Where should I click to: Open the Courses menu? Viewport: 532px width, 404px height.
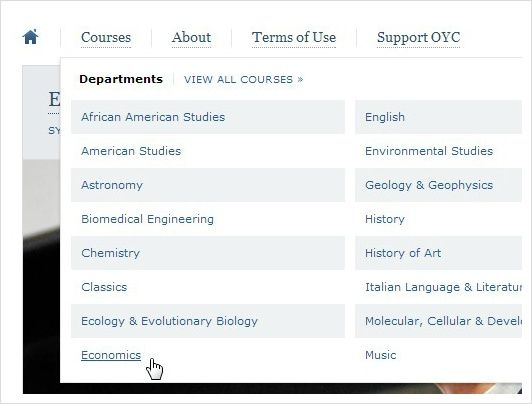pyautogui.click(x=106, y=37)
